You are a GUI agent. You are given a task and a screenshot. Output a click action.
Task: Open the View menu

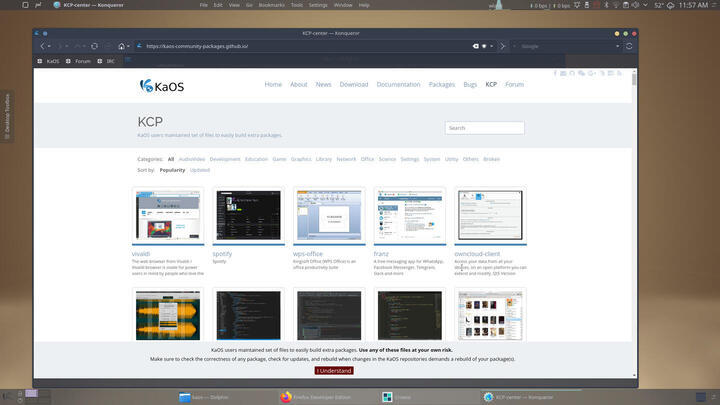[x=234, y=5]
